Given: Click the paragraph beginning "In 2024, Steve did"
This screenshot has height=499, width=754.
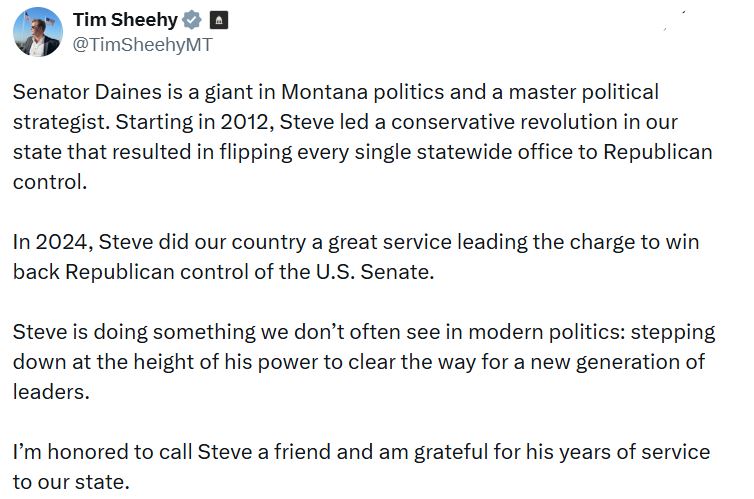Looking at the screenshot, I should [355, 256].
